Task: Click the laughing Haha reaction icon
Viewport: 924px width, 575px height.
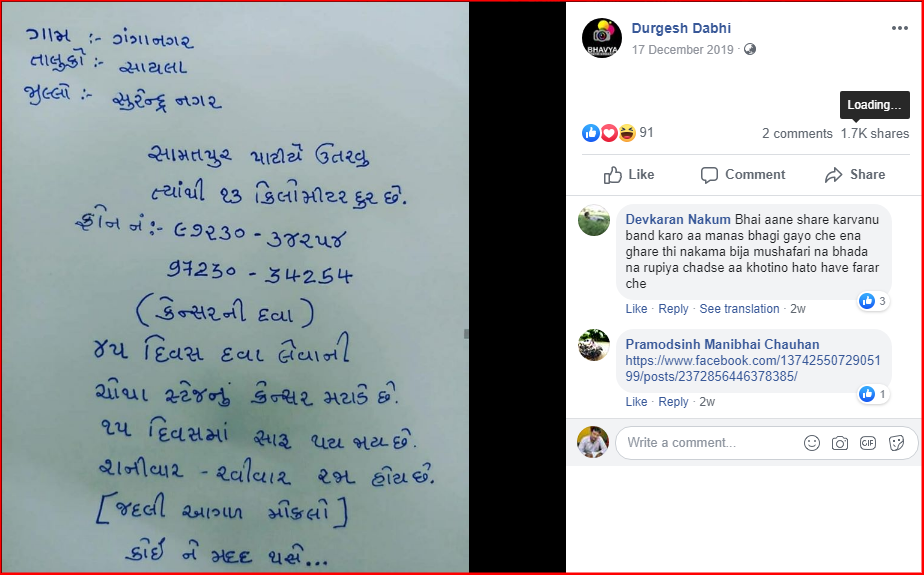Action: 627,133
